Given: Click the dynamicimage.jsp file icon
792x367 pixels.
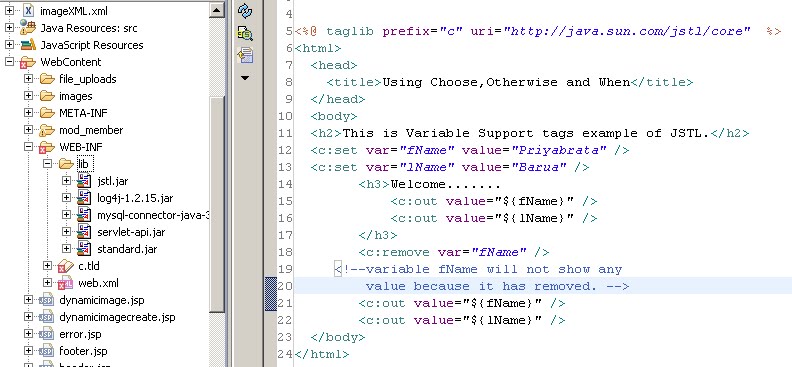Looking at the screenshot, I should 46,300.
